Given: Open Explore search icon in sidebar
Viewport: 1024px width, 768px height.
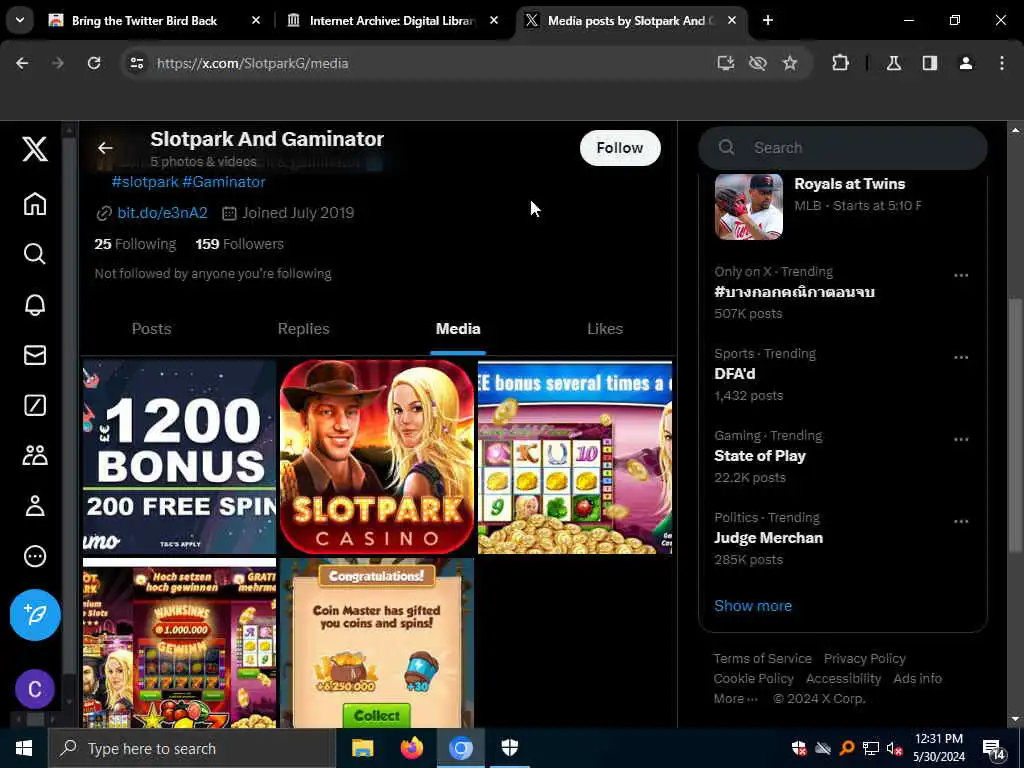Looking at the screenshot, I should pyautogui.click(x=35, y=253).
